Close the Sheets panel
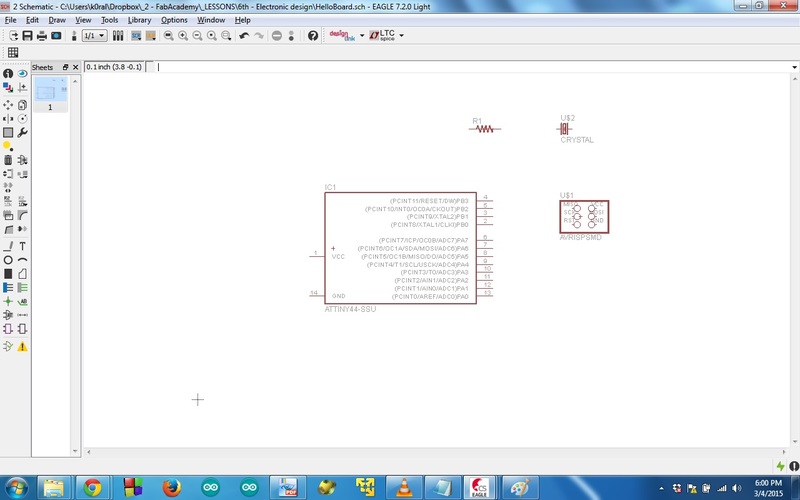 pyautogui.click(x=76, y=67)
